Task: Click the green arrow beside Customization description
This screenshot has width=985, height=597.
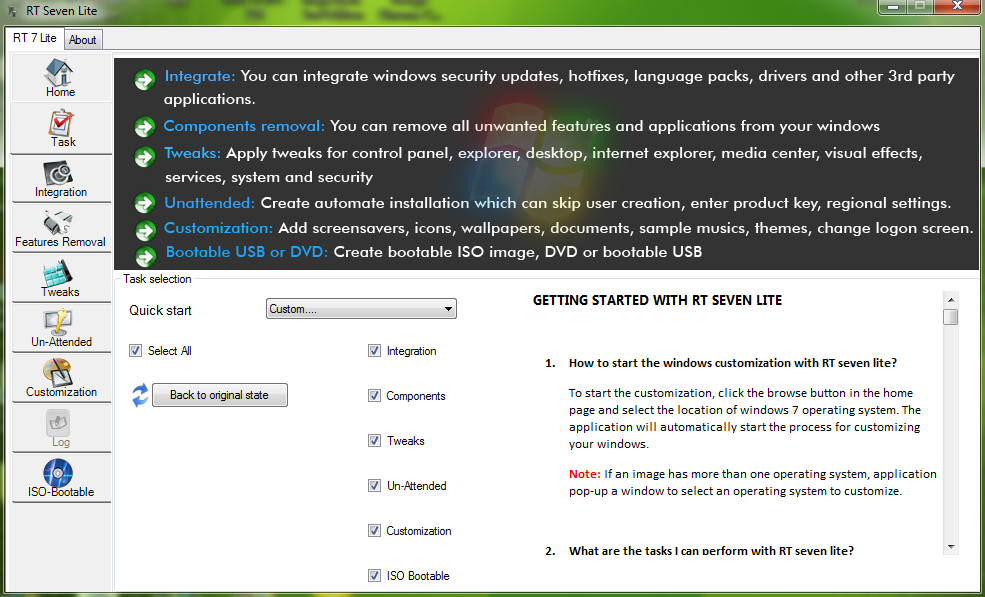Action: (145, 231)
